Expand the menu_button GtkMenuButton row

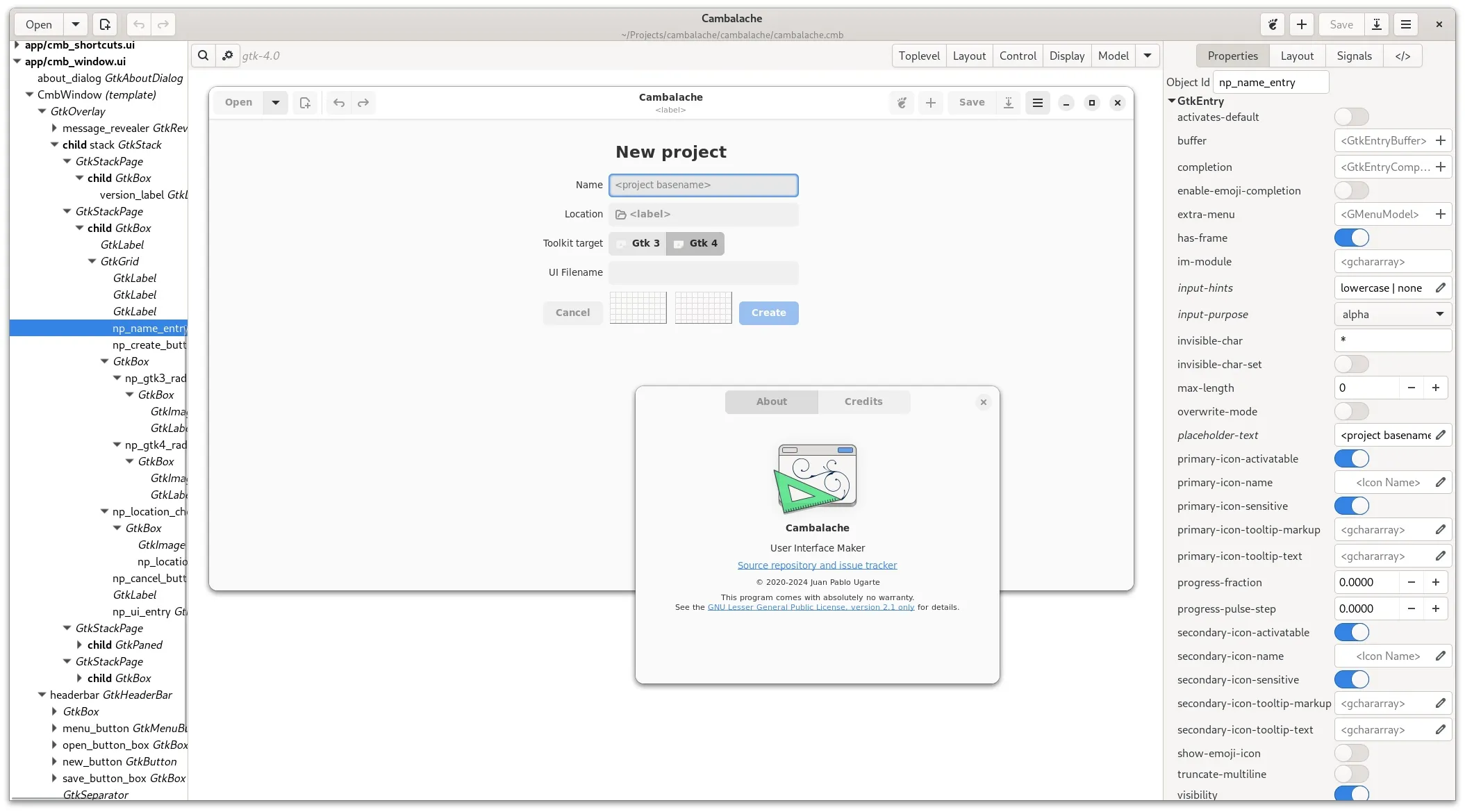(x=54, y=728)
